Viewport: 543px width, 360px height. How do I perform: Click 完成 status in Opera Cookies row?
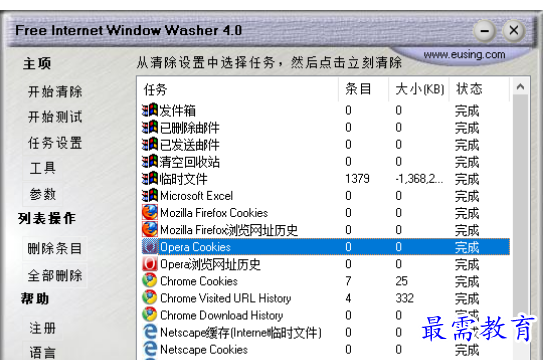pos(467,247)
